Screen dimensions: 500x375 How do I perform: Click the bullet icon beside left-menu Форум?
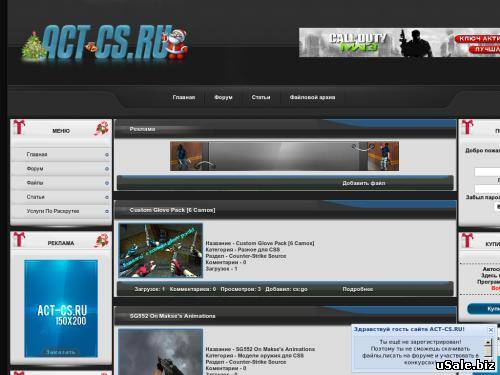(x=107, y=169)
